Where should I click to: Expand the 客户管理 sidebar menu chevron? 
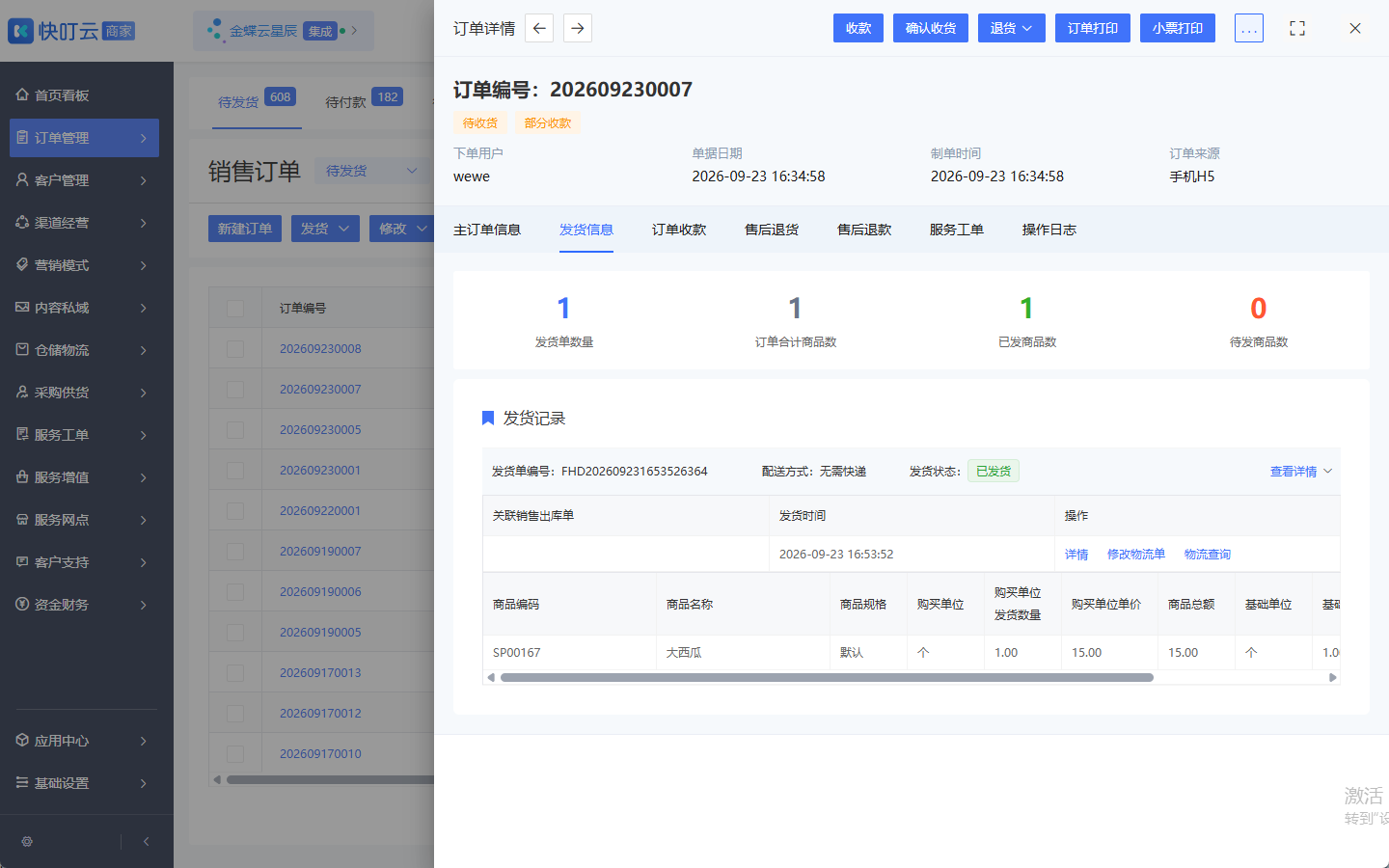tap(144, 180)
